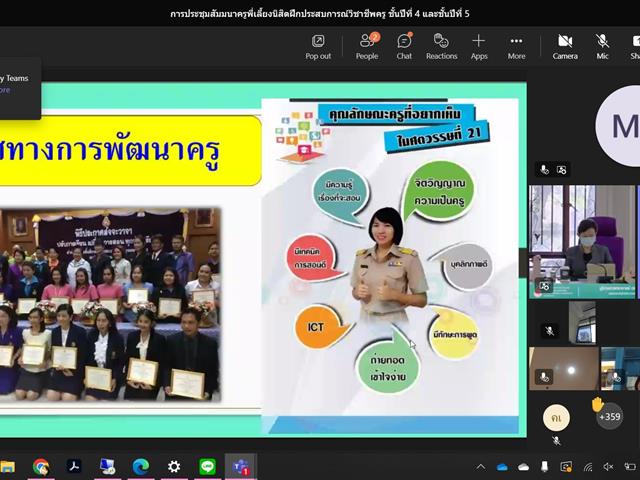This screenshot has height=480, width=640.
Task: Add Apps to the meeting
Action: coord(479,47)
